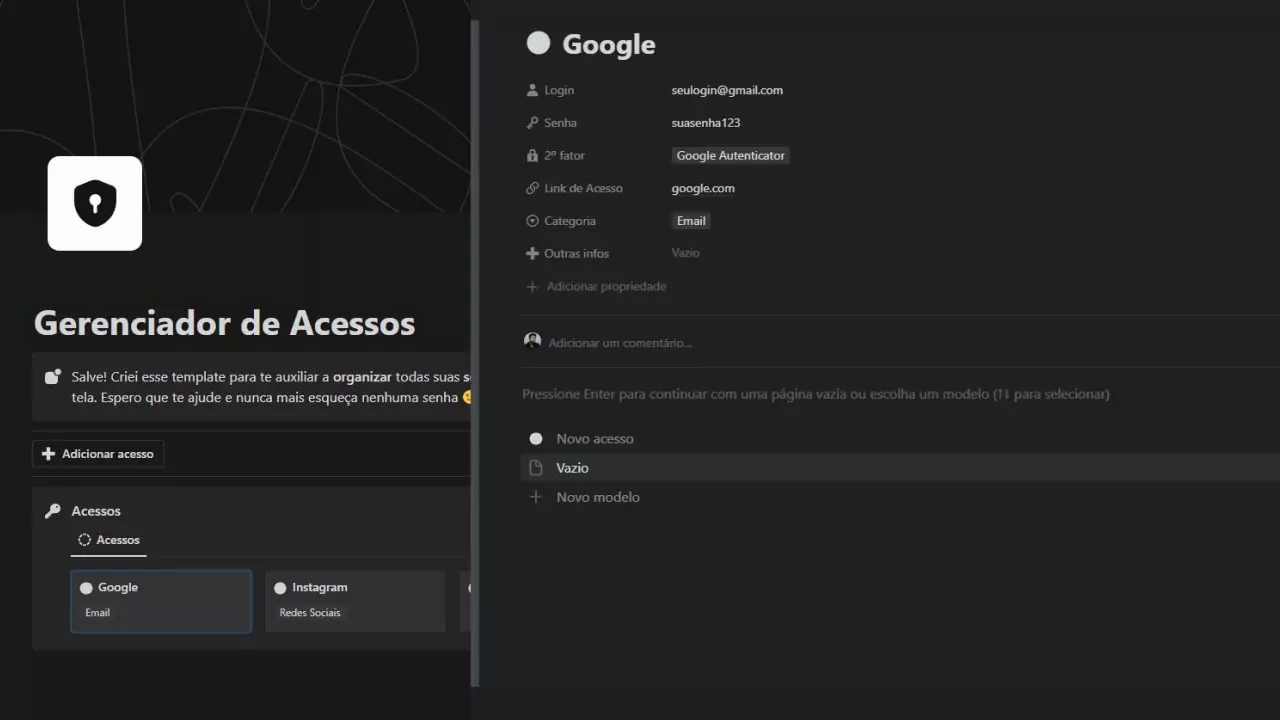1280x720 pixels.
Task: Open the Google access card
Action: tap(161, 602)
